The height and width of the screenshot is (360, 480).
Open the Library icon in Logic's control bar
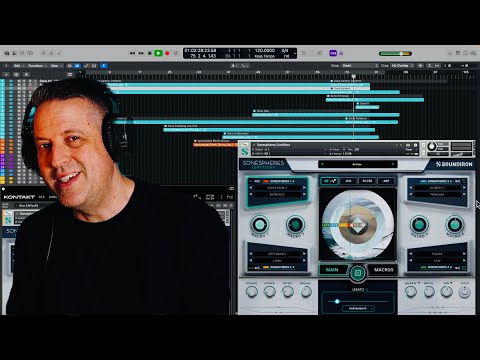coord(7,53)
